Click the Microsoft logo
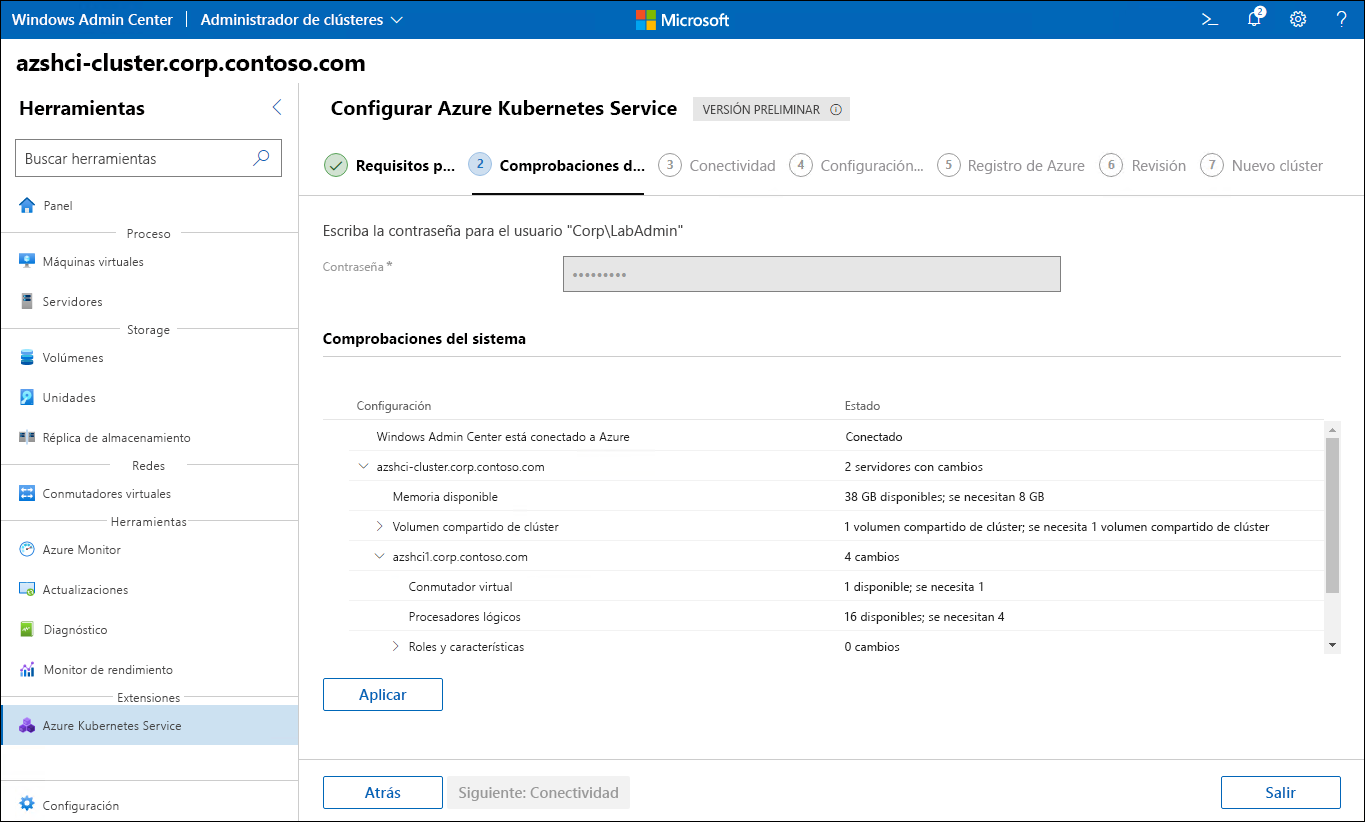 tap(683, 19)
